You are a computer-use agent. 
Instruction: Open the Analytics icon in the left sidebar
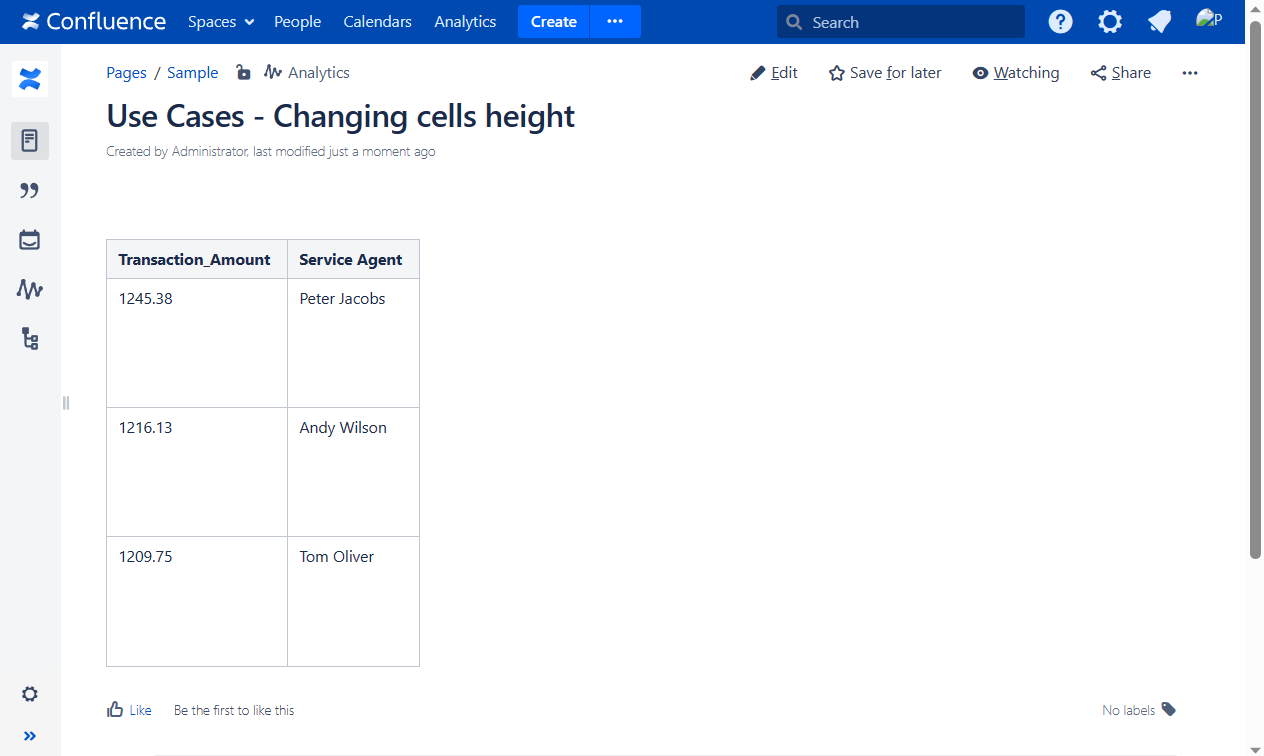30,290
